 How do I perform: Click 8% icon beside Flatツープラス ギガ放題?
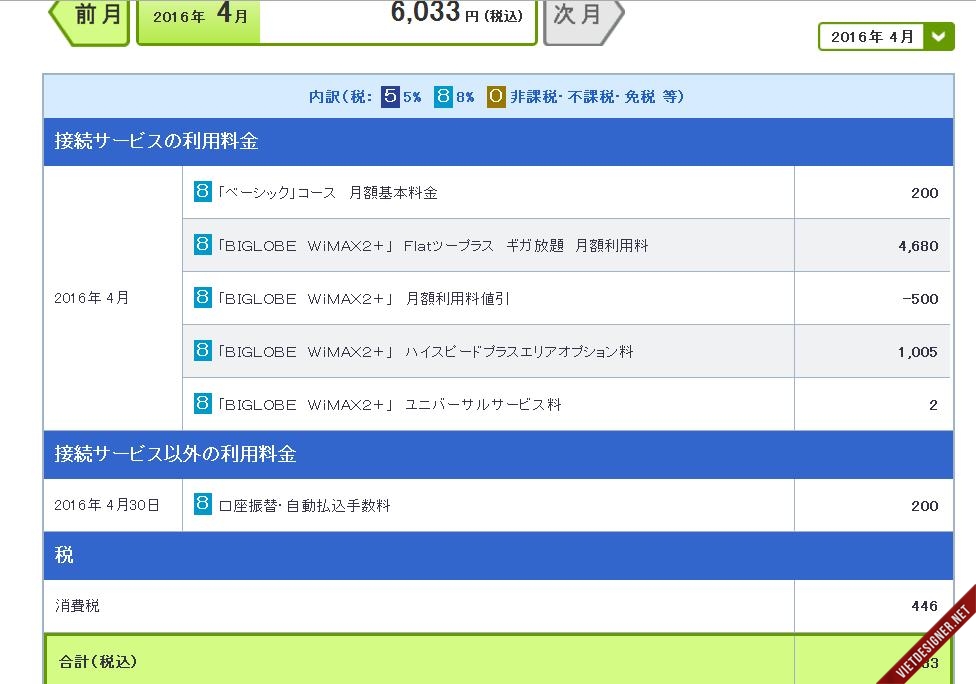point(202,244)
